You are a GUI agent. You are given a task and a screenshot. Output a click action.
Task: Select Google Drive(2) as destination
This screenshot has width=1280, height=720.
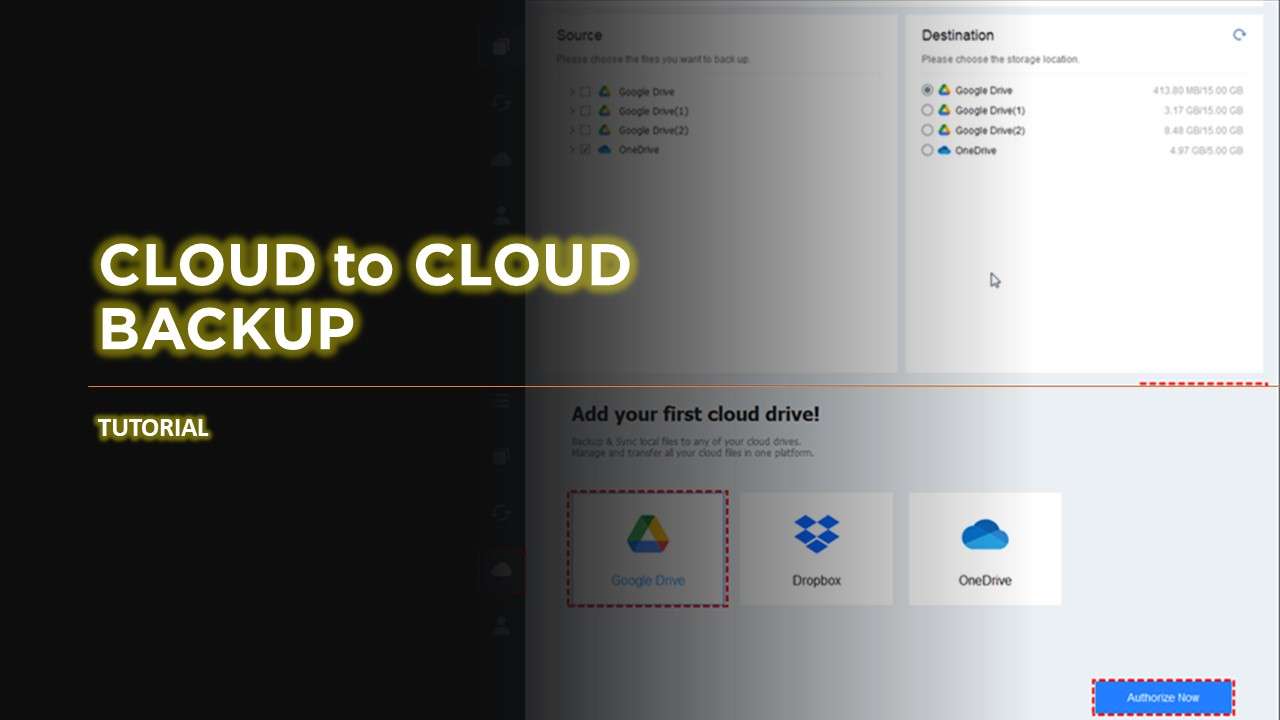click(x=927, y=130)
